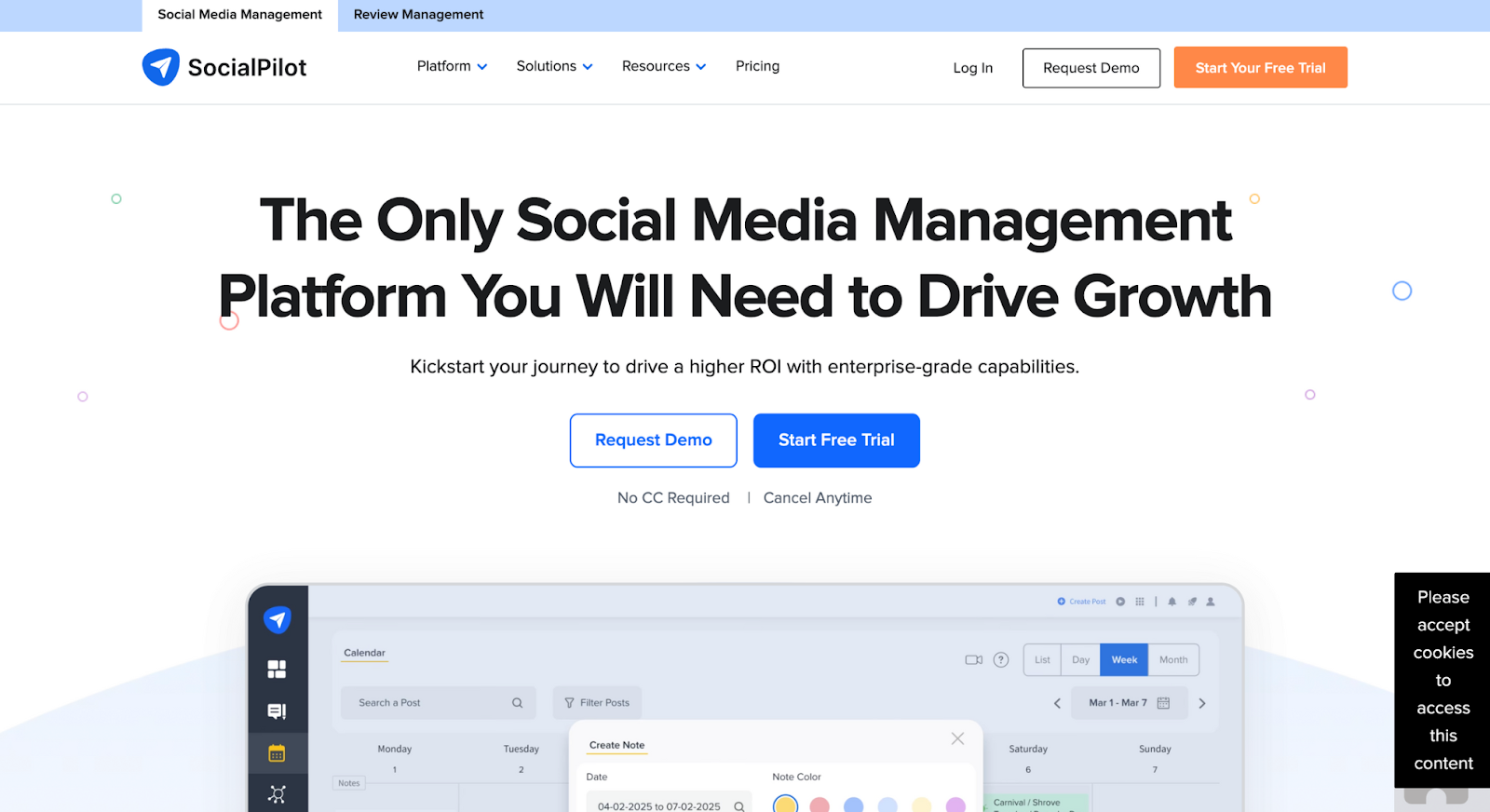Click the network nodes icon in the sidebar
Image resolution: width=1490 pixels, height=812 pixels.
coord(277,794)
